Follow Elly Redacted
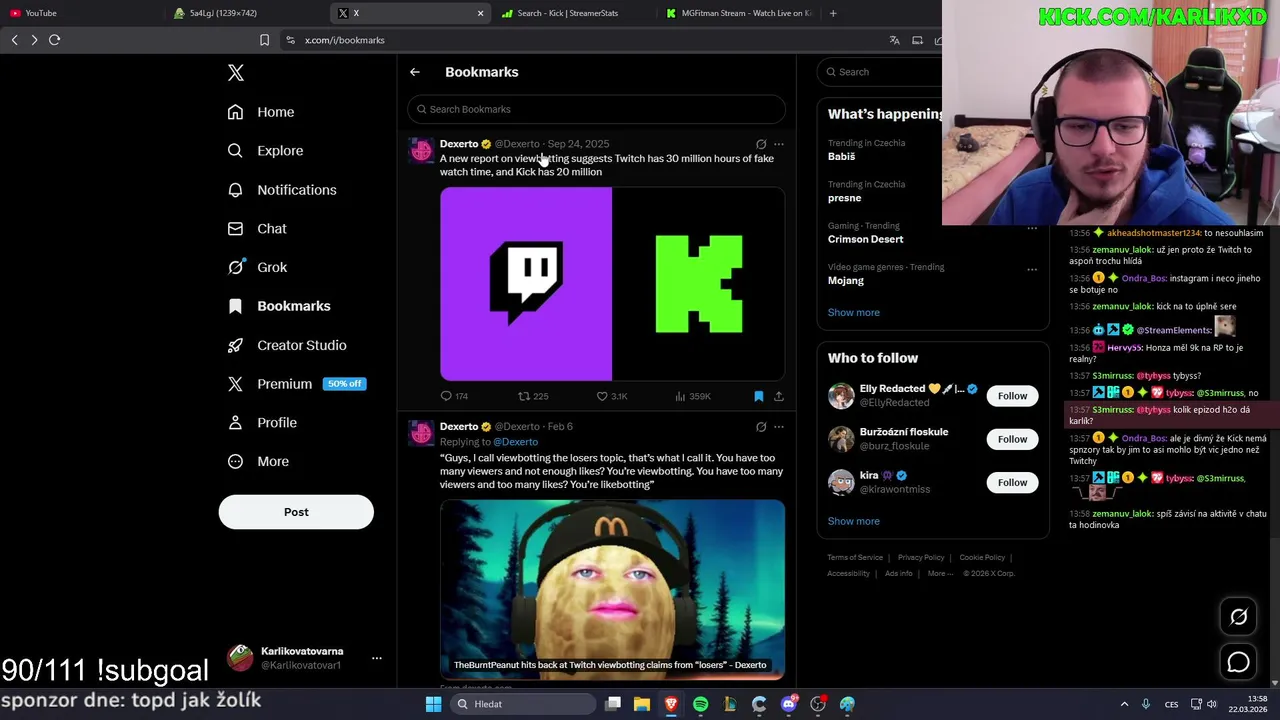Image resolution: width=1280 pixels, height=720 pixels. 1012,396
